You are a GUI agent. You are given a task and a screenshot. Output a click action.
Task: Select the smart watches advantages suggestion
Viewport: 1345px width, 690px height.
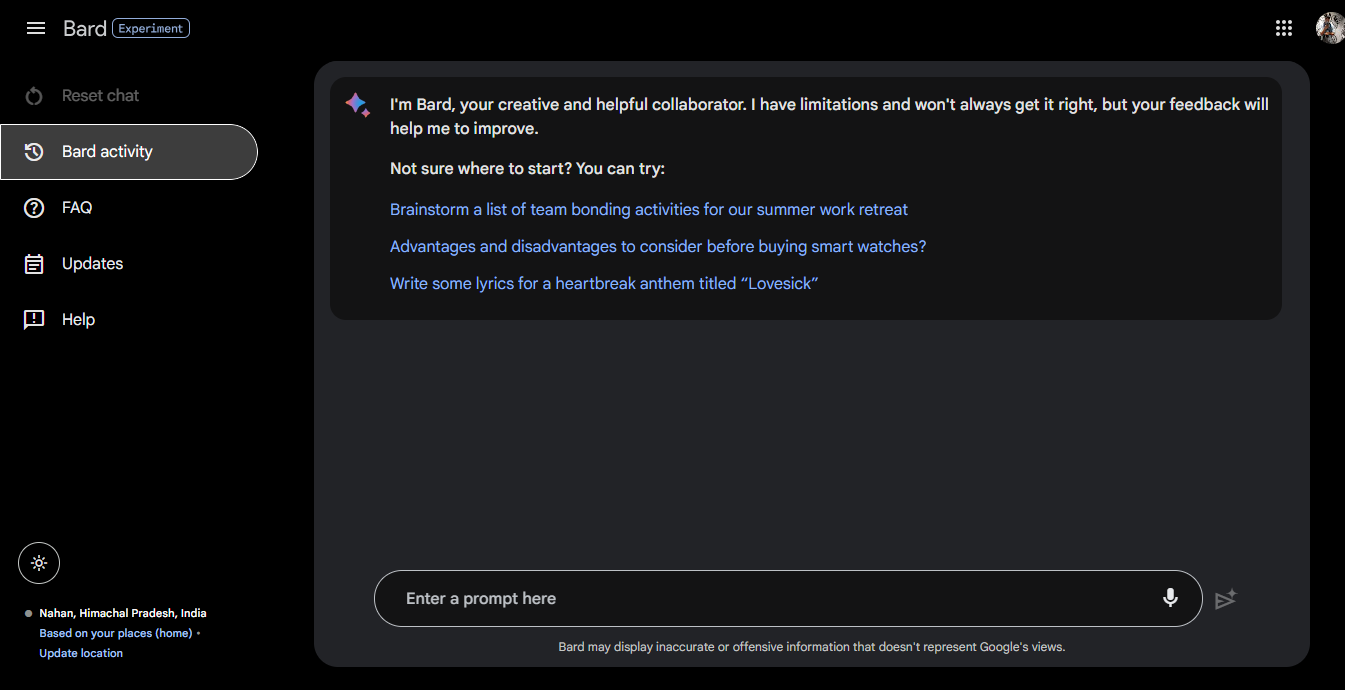click(658, 247)
